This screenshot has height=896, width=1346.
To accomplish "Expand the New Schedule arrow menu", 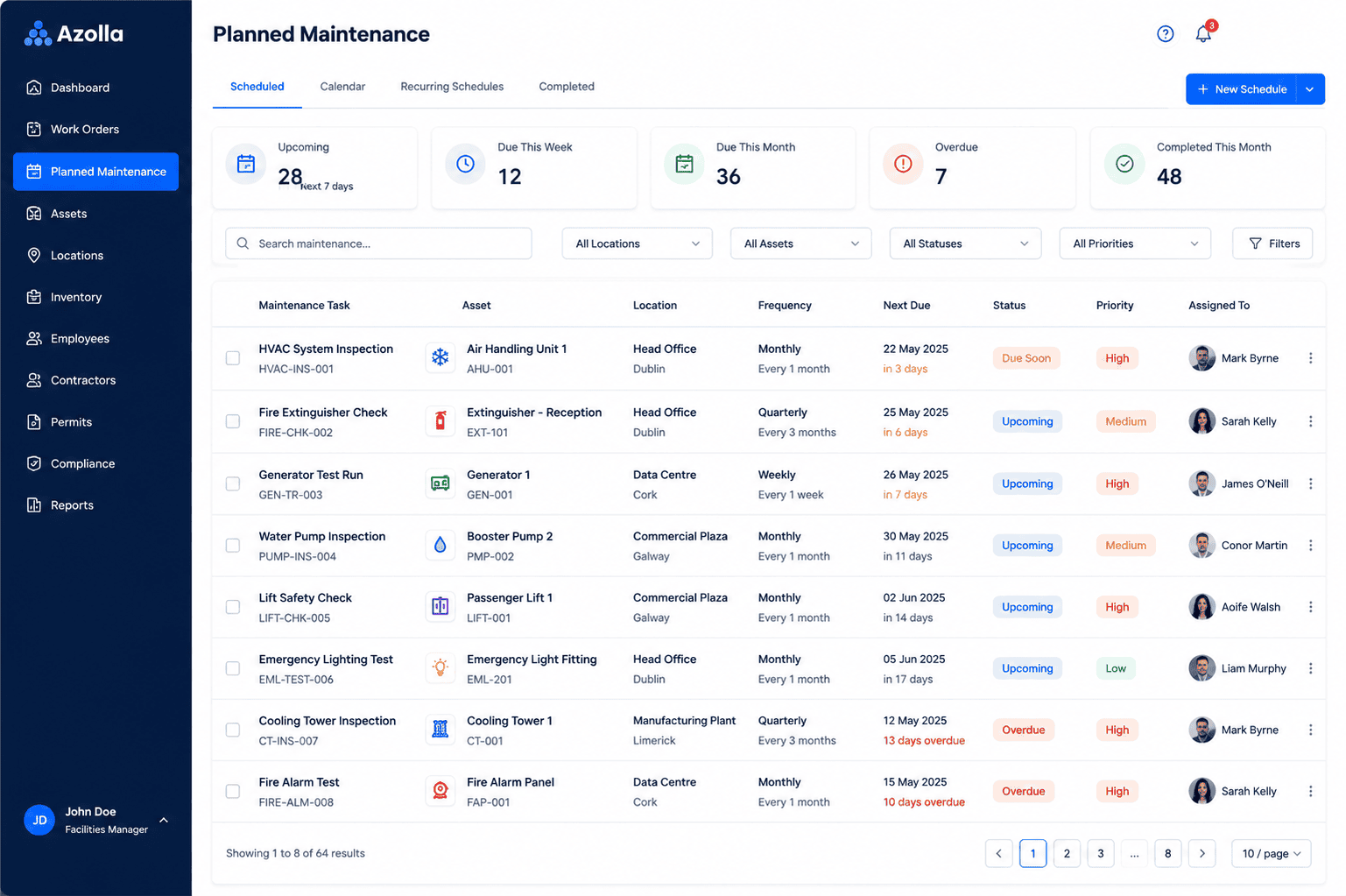I will [1310, 89].
